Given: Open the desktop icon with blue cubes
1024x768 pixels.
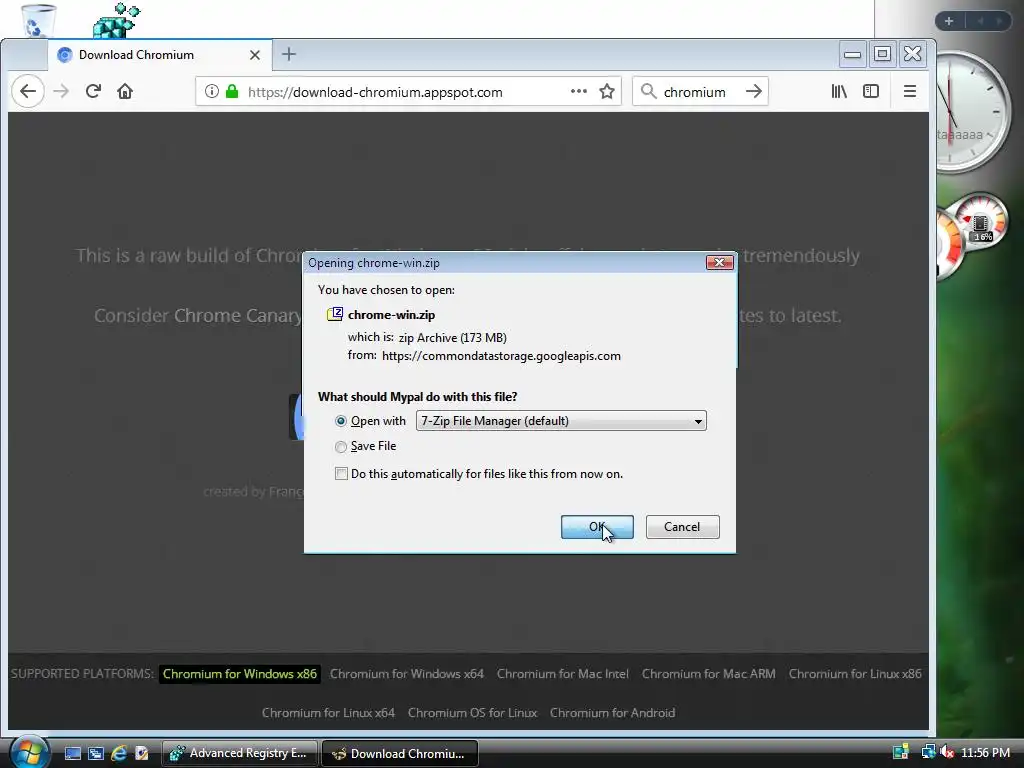Looking at the screenshot, I should pyautogui.click(x=116, y=20).
